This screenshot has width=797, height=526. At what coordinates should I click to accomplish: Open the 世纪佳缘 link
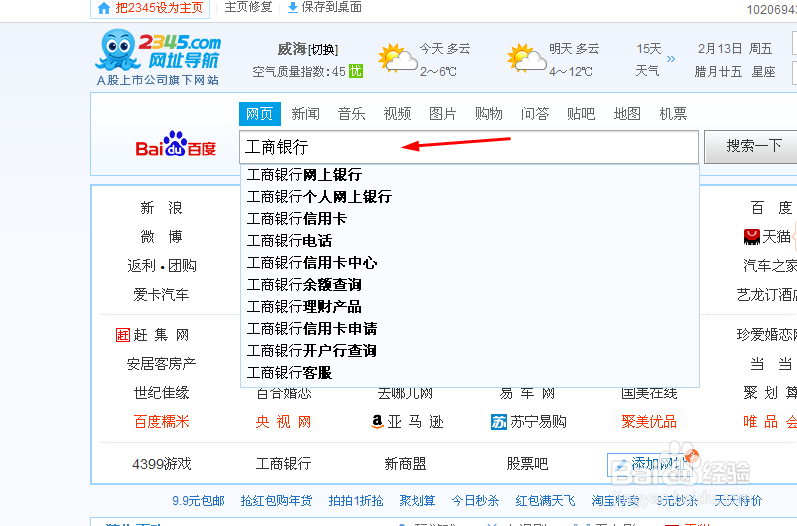coord(161,392)
